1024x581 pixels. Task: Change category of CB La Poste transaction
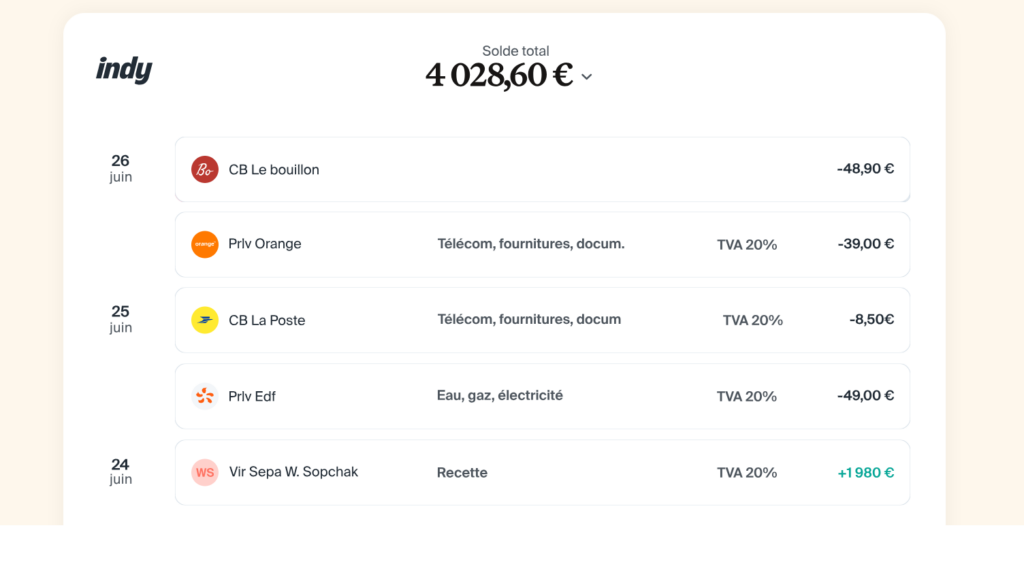click(x=529, y=320)
